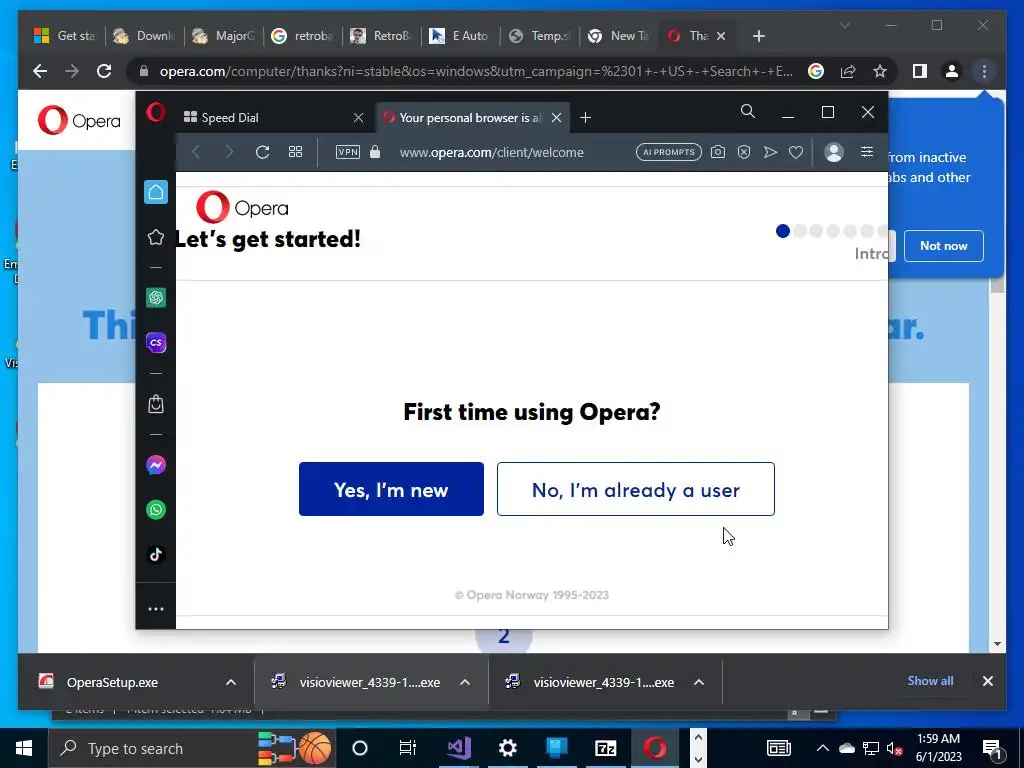Switch to Chrome 'retroba' Google tab

[303, 36]
